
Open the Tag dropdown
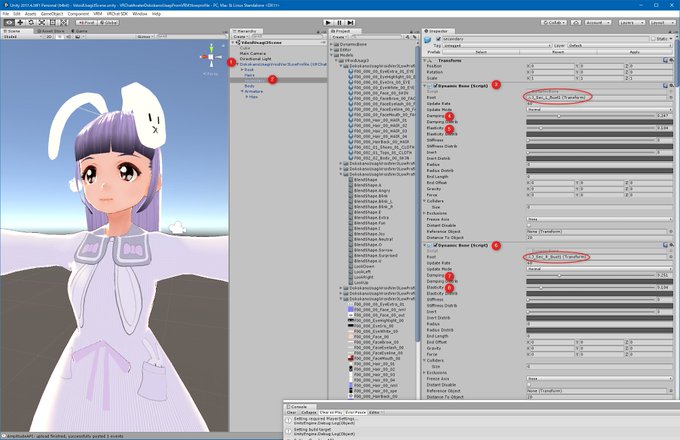497,46
